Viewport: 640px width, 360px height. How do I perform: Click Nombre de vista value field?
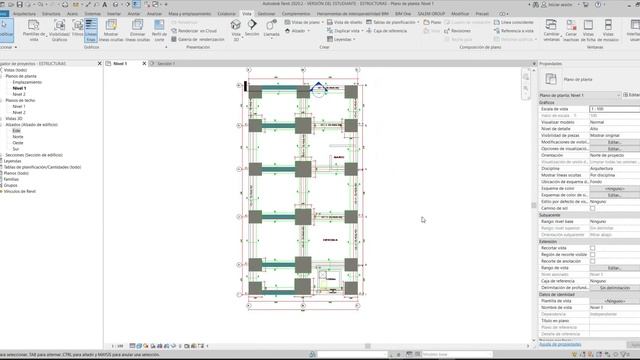click(x=614, y=308)
